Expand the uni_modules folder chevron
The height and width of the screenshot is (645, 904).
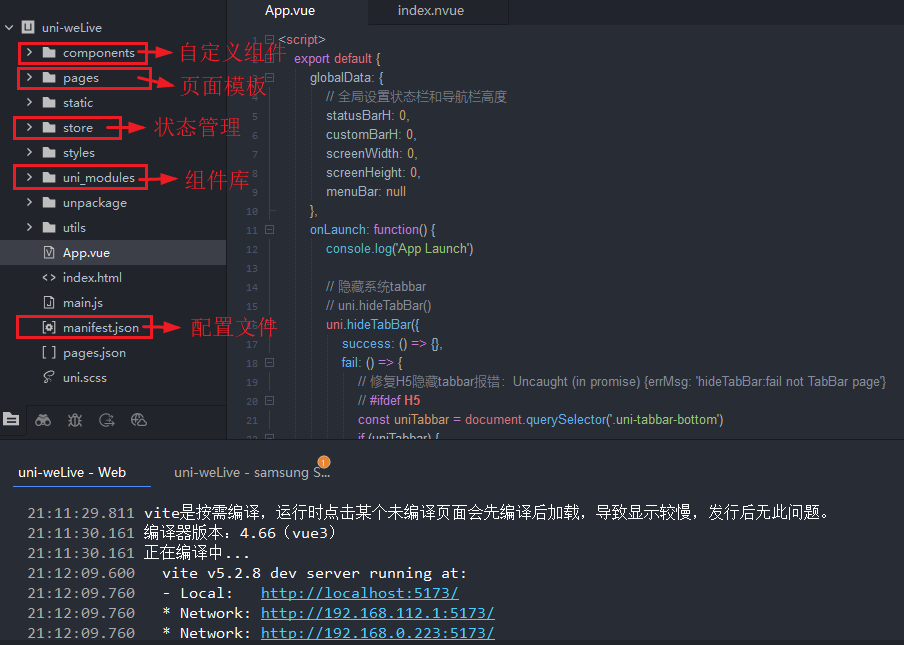pyautogui.click(x=29, y=178)
